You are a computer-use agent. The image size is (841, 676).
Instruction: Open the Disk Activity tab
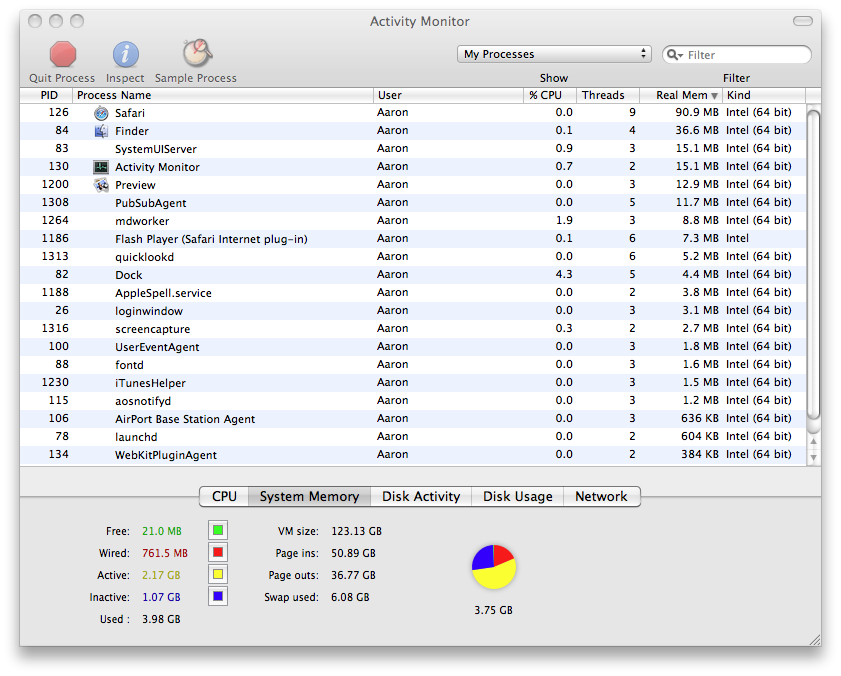(x=421, y=496)
